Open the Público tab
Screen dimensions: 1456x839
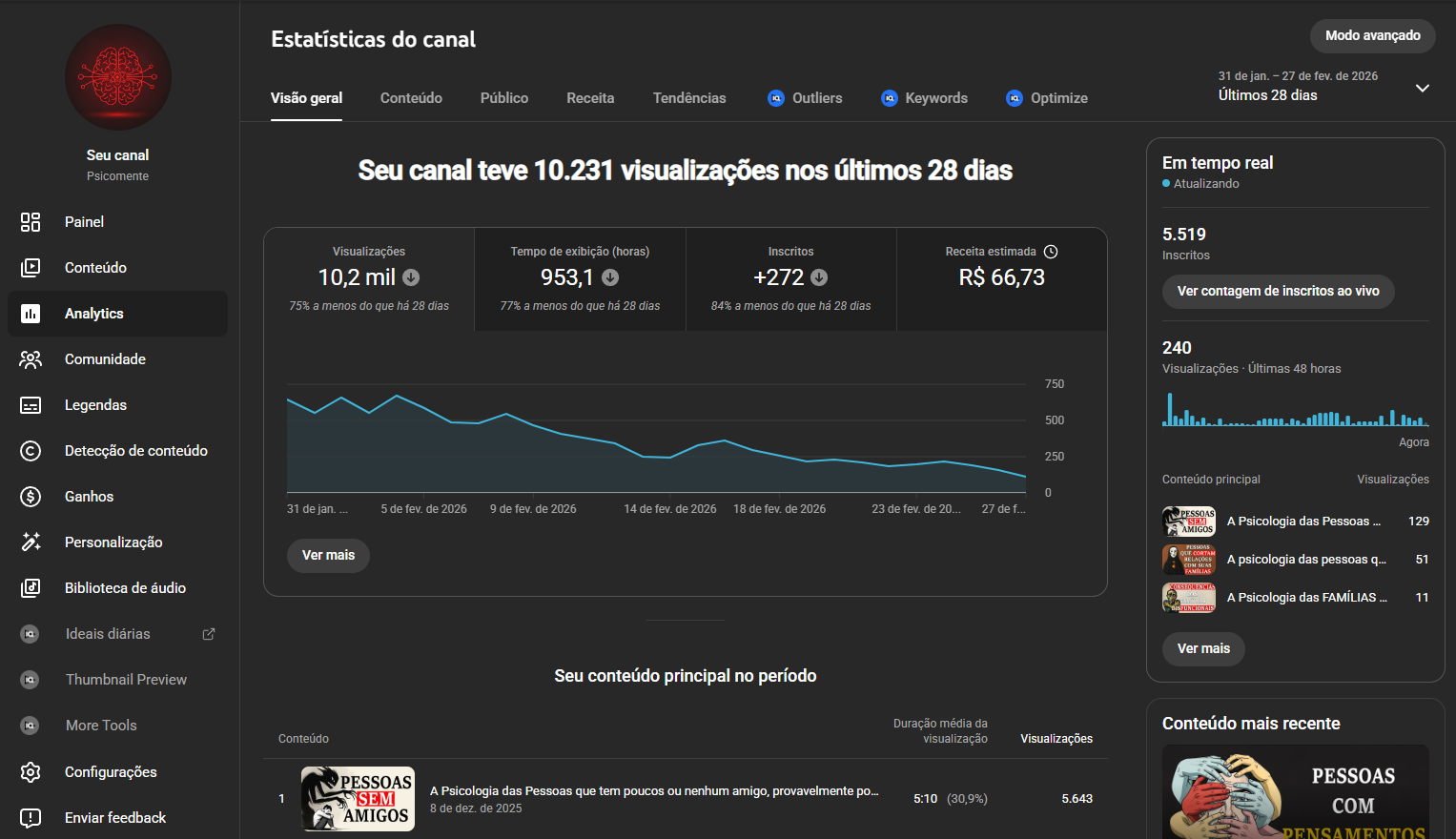pyautogui.click(x=504, y=98)
